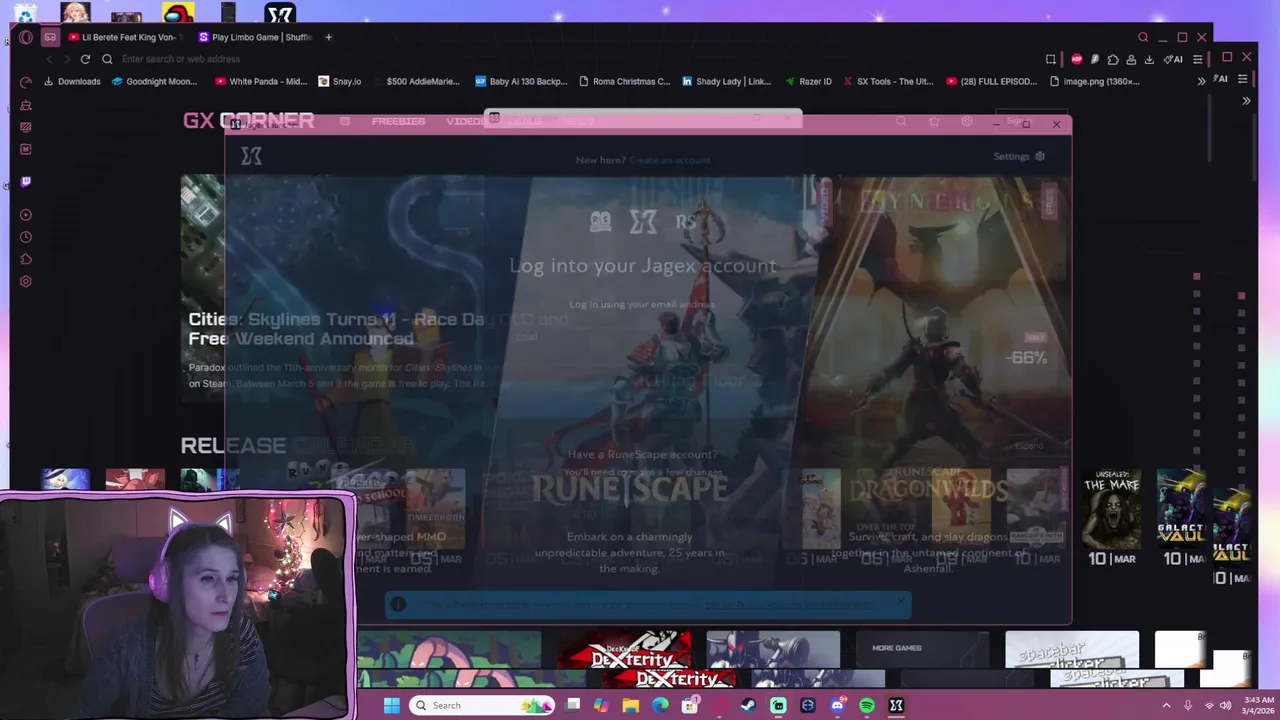Open Discord from the taskbar

(837, 706)
